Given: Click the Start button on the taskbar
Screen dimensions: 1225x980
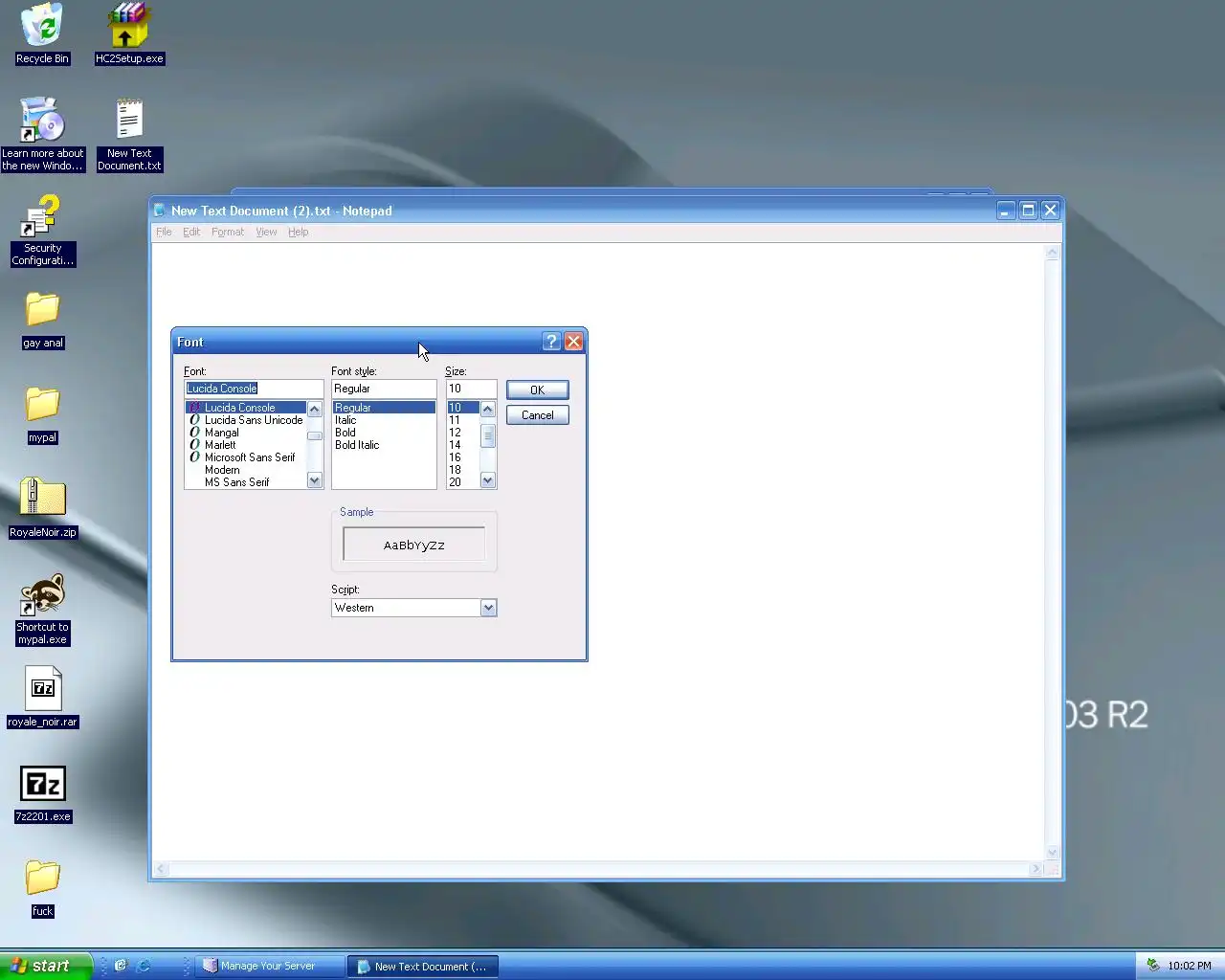Looking at the screenshot, I should pos(46,966).
